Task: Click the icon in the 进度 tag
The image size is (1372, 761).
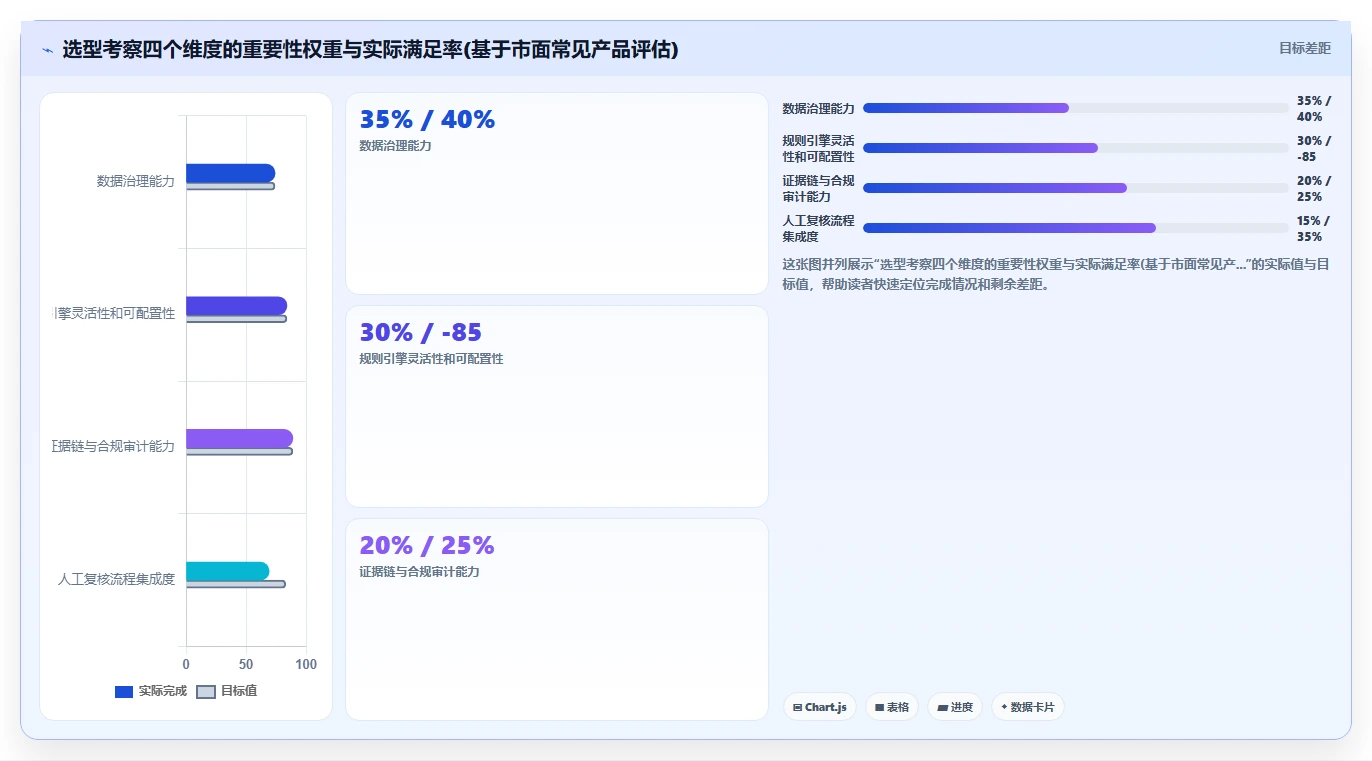Action: [x=942, y=707]
